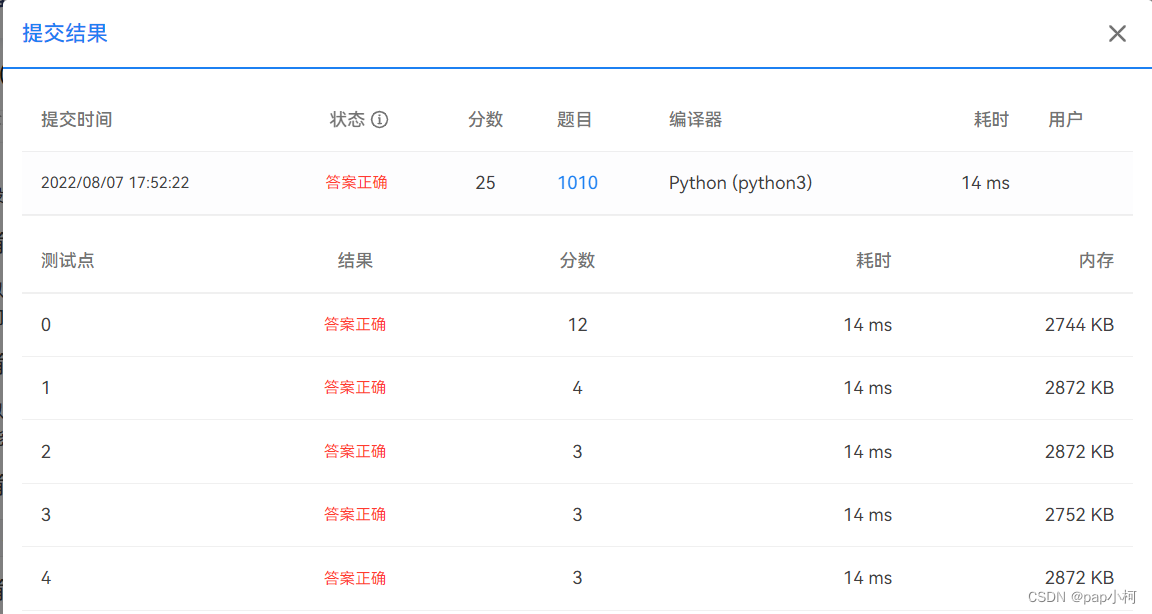
Task: Select the 编译器 column header
Action: coord(699,118)
